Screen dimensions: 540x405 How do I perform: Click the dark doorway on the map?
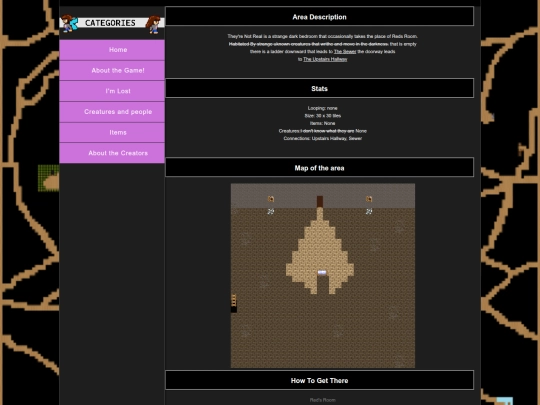pyautogui.click(x=320, y=201)
